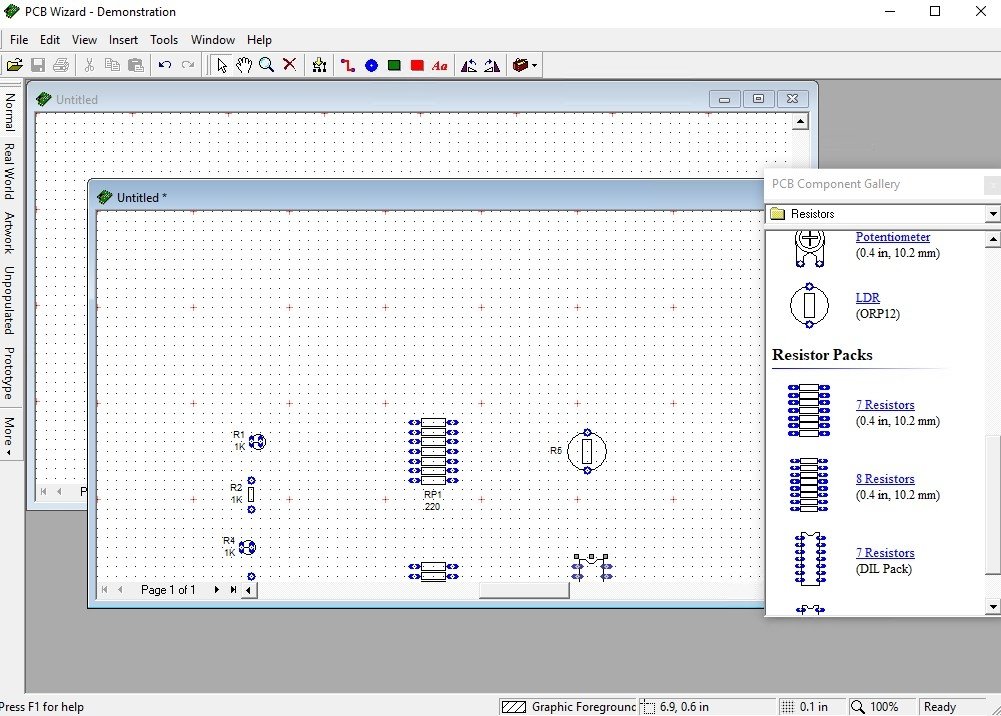
Task: Choose the green copper area tool
Action: pyautogui.click(x=394, y=65)
